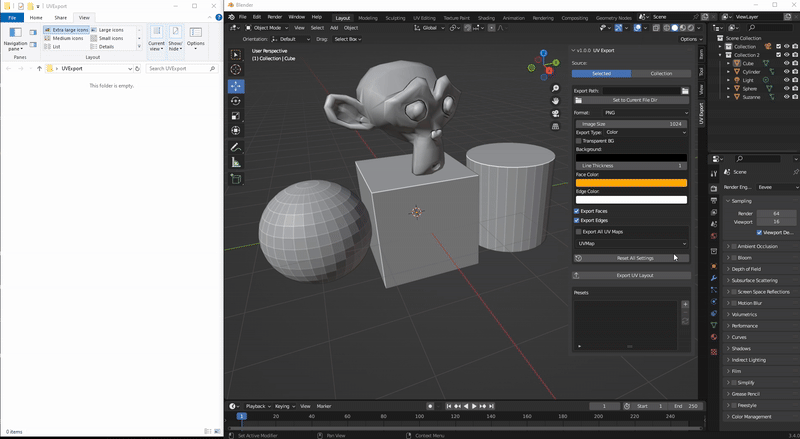Select the Annotate tool
Viewport: 800px width, 439px height.
point(236,148)
